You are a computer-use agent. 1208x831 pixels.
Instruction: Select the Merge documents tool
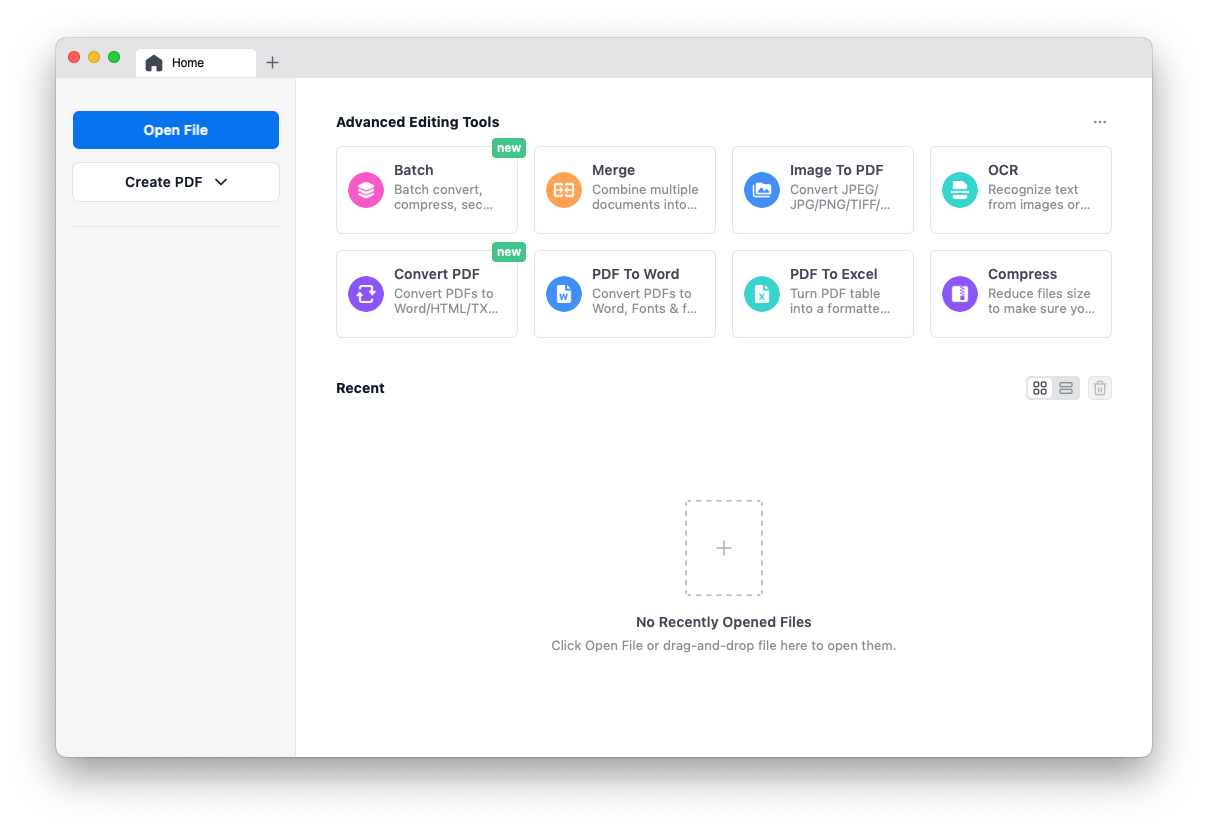(x=624, y=190)
